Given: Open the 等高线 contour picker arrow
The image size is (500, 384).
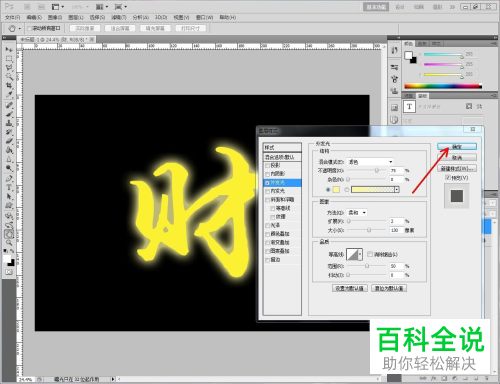Looking at the screenshot, I should [x=360, y=255].
